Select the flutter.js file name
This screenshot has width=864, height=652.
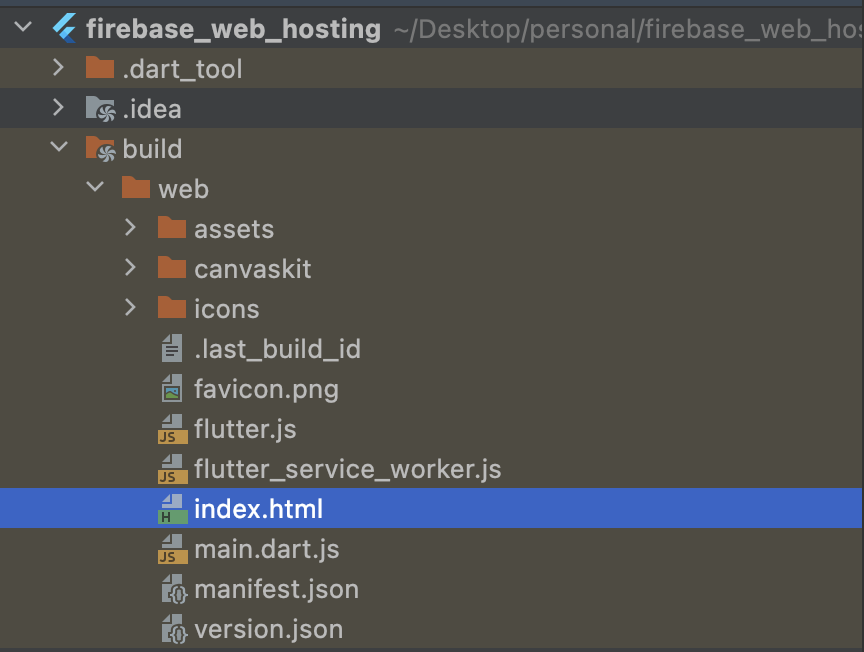(x=245, y=429)
